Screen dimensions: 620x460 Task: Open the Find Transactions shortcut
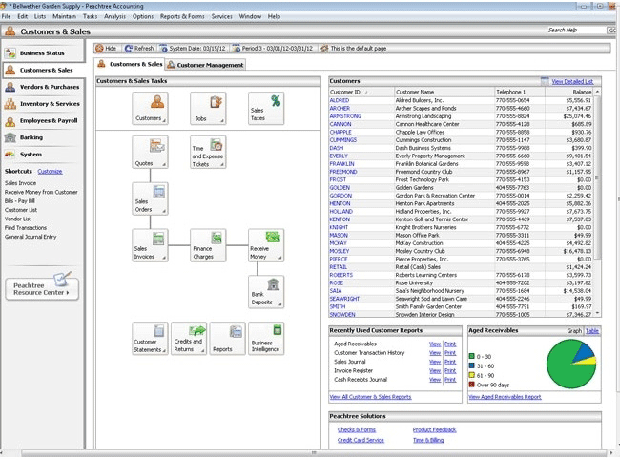click(x=26, y=228)
